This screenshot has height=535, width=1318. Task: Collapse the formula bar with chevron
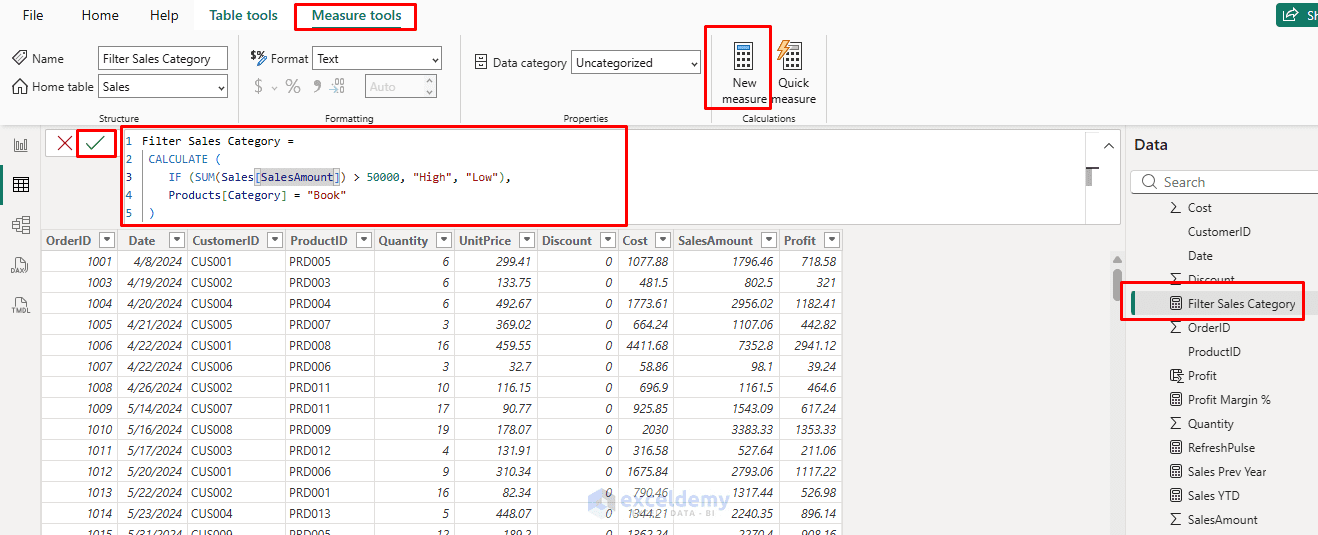[1109, 146]
